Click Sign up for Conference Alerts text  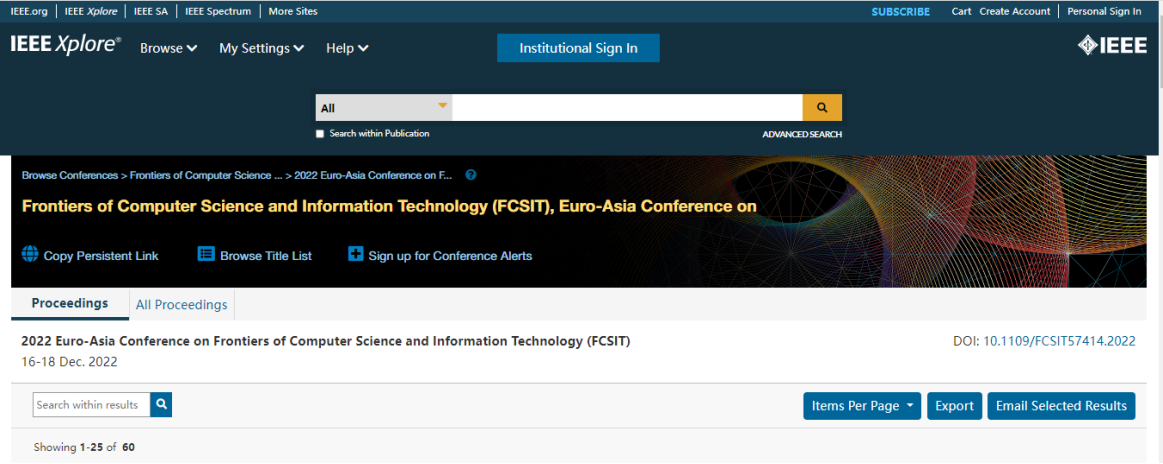pyautogui.click(x=450, y=256)
